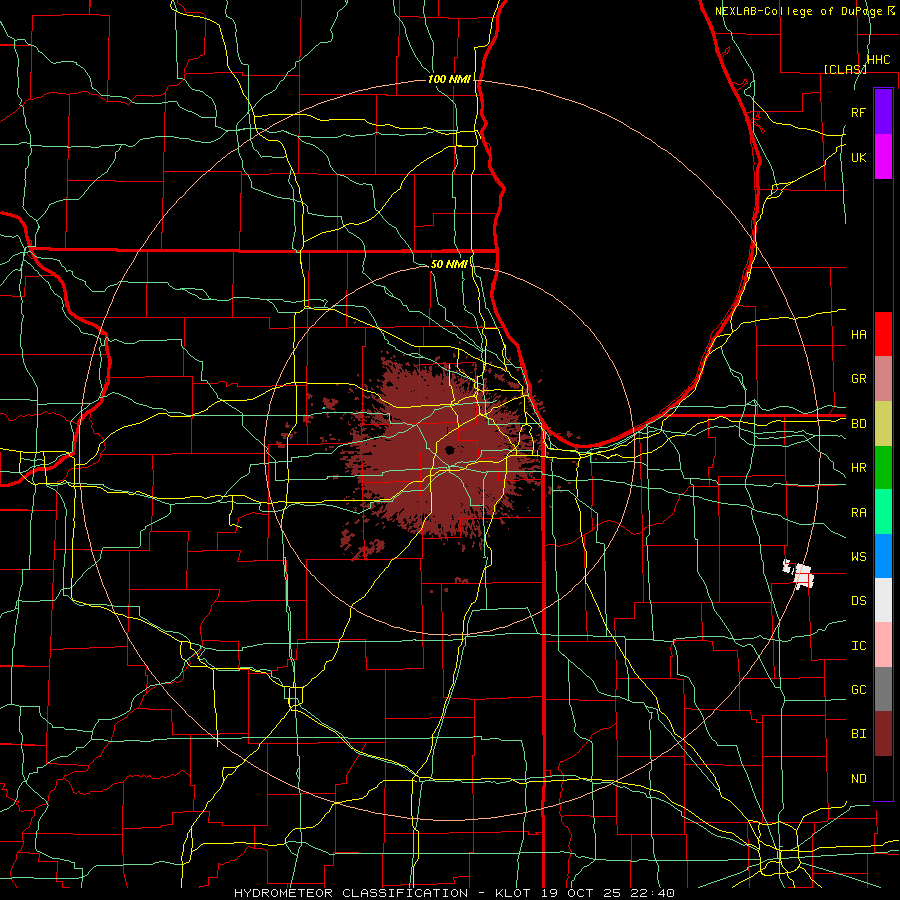Click the HHC product code label
900x900 pixels.
coord(878,60)
